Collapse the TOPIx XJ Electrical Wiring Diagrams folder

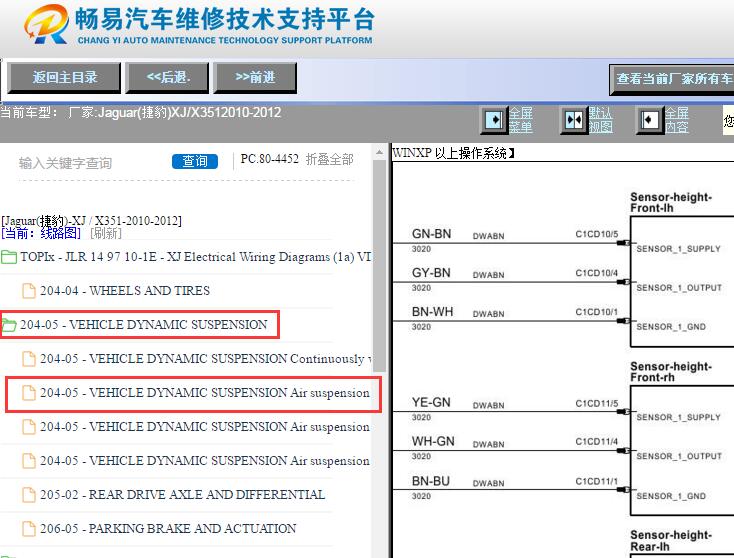coord(196,257)
